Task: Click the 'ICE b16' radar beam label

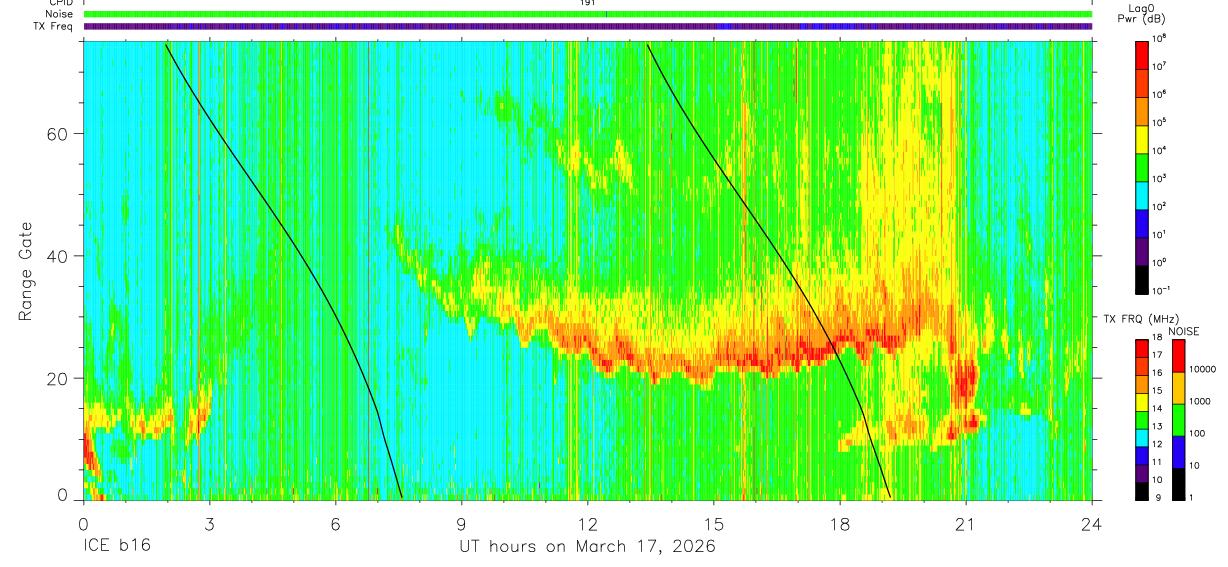Action: click(116, 547)
